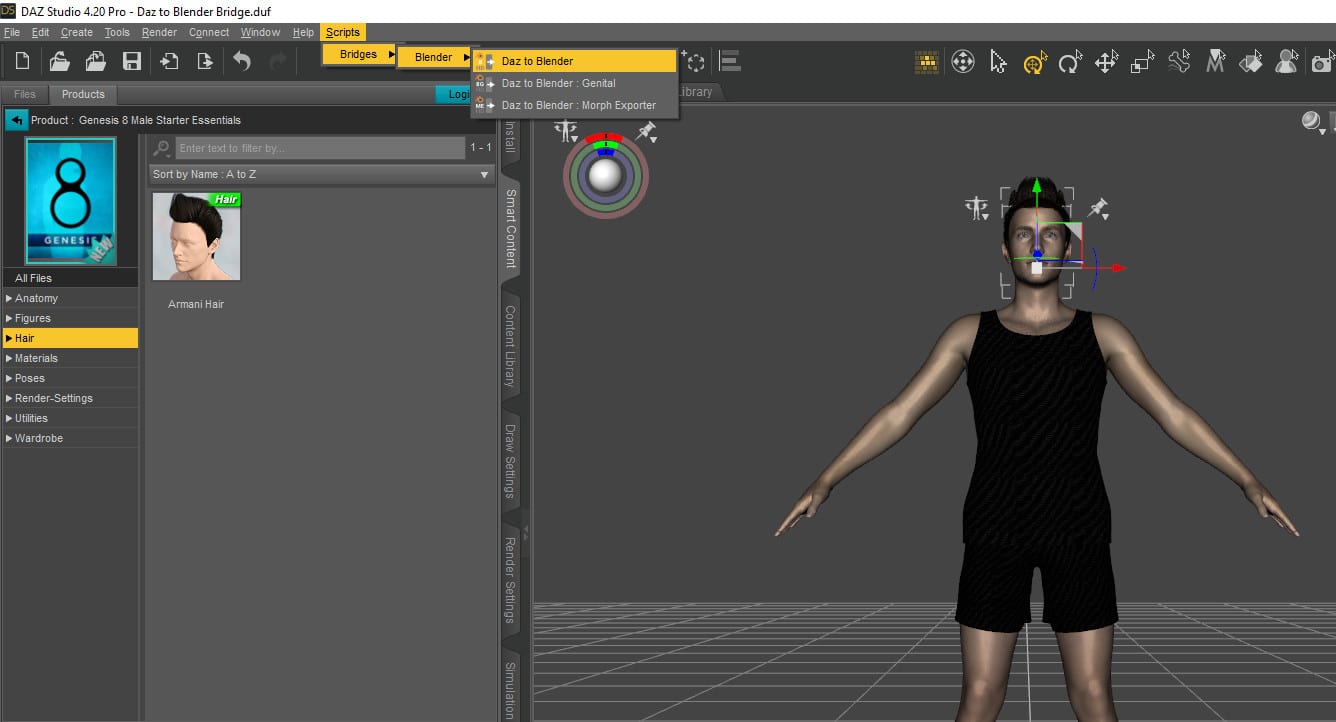Click the dashed-circle plus tool icon
The height and width of the screenshot is (722, 1336).
694,62
